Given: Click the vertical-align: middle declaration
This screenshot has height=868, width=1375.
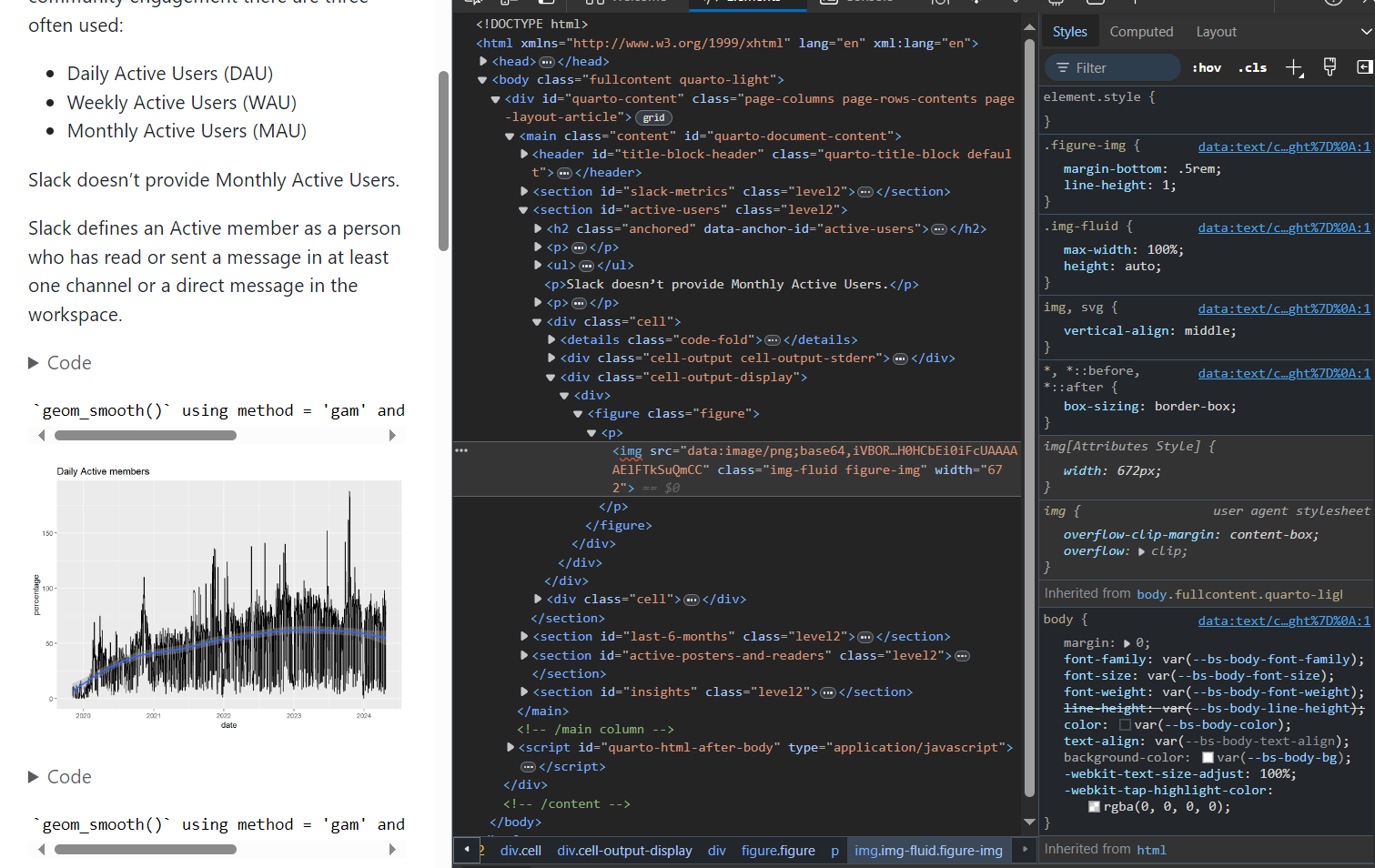Looking at the screenshot, I should (x=1150, y=331).
